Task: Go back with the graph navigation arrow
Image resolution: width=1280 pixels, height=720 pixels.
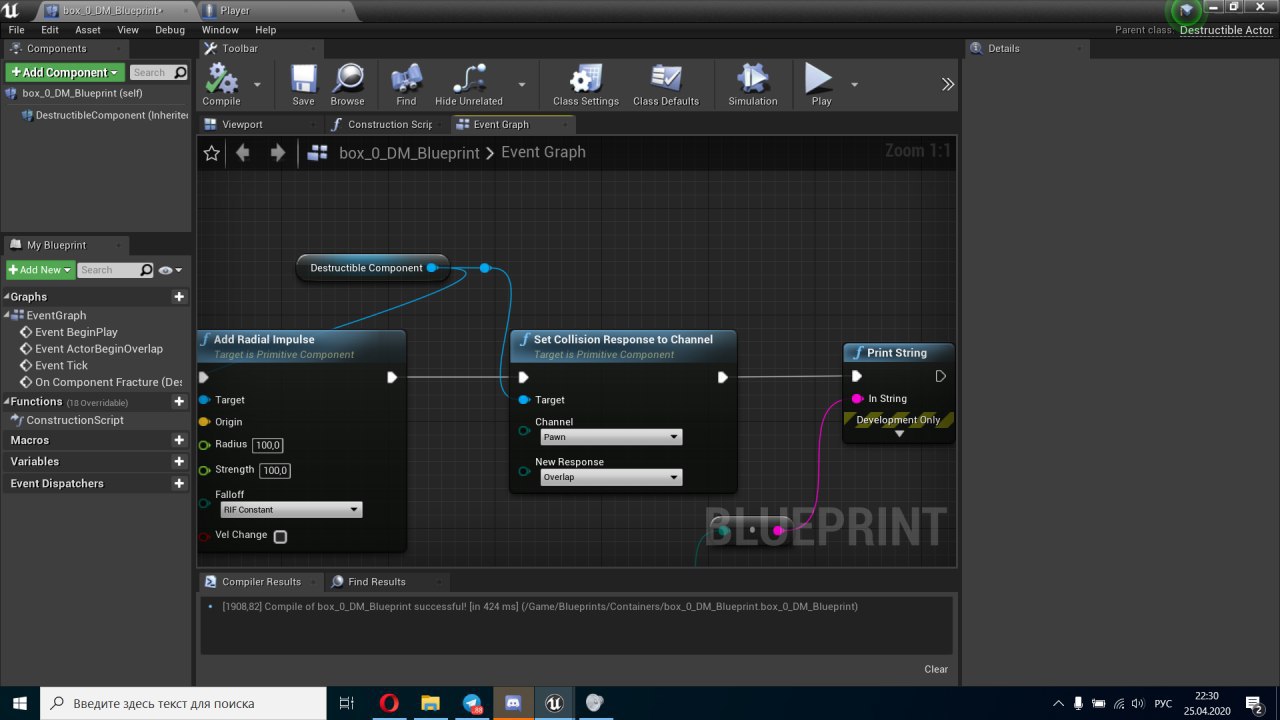Action: (x=242, y=153)
